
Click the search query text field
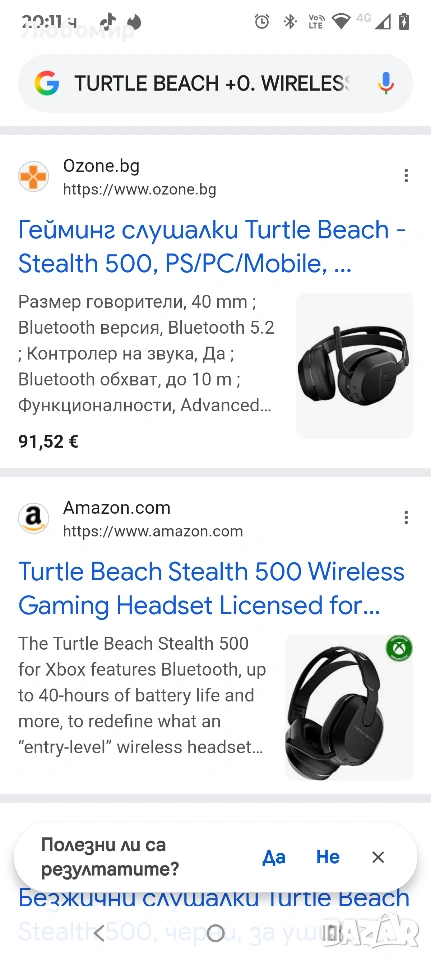pos(212,83)
